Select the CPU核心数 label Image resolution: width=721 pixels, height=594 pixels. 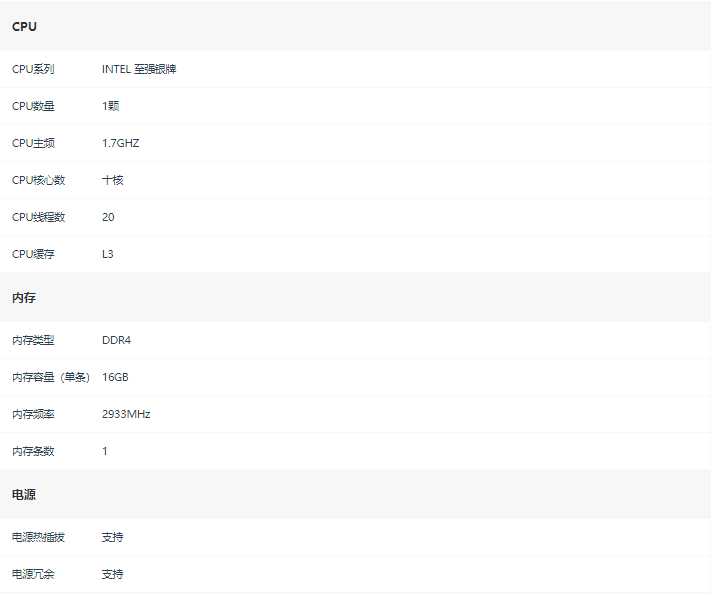click(x=39, y=180)
